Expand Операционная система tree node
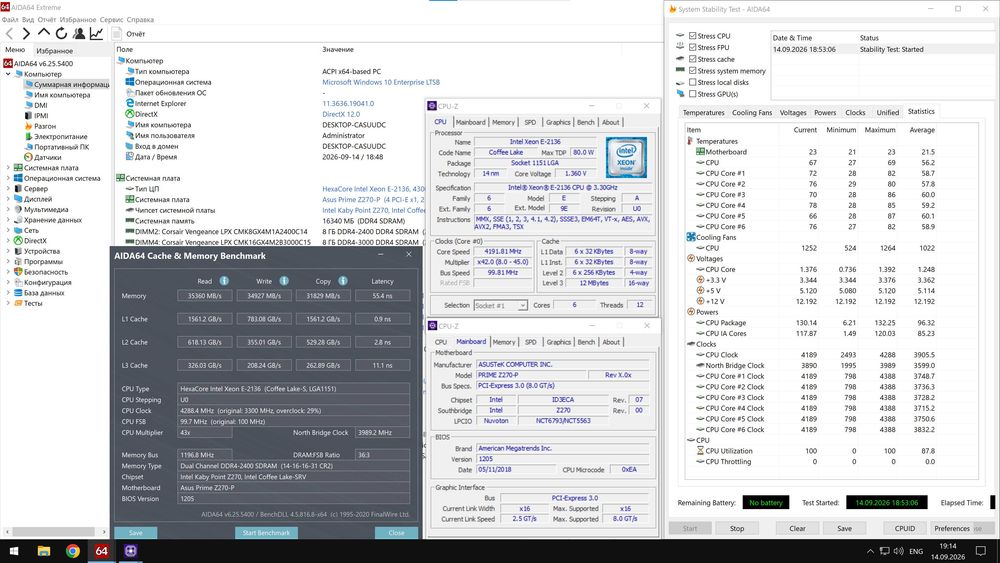The width and height of the screenshot is (1000, 563). pos(8,178)
